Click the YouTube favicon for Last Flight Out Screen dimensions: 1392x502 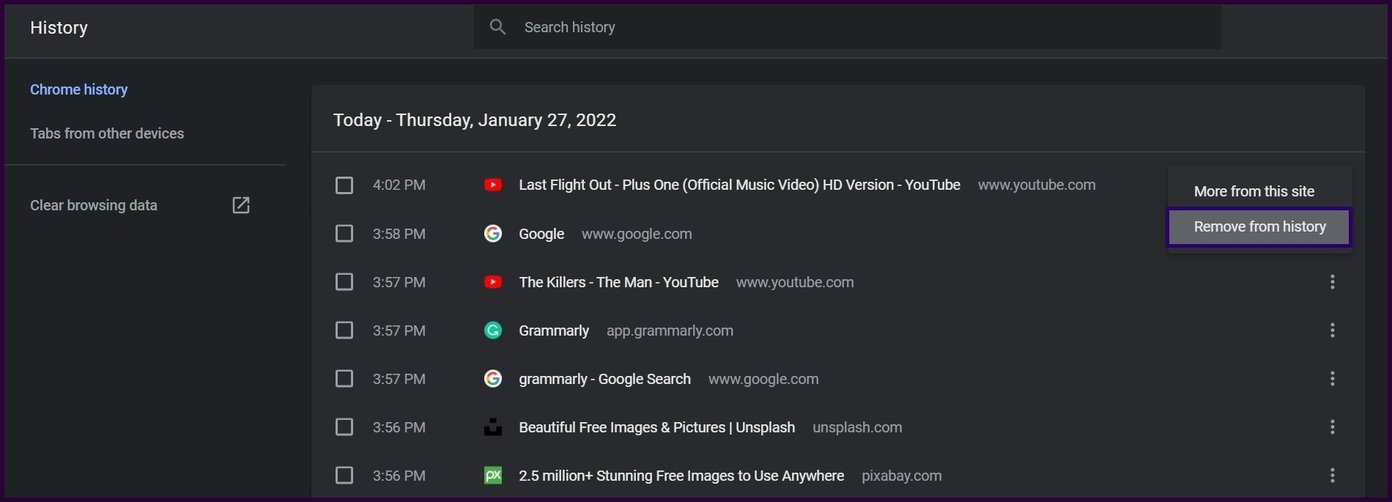pos(493,185)
